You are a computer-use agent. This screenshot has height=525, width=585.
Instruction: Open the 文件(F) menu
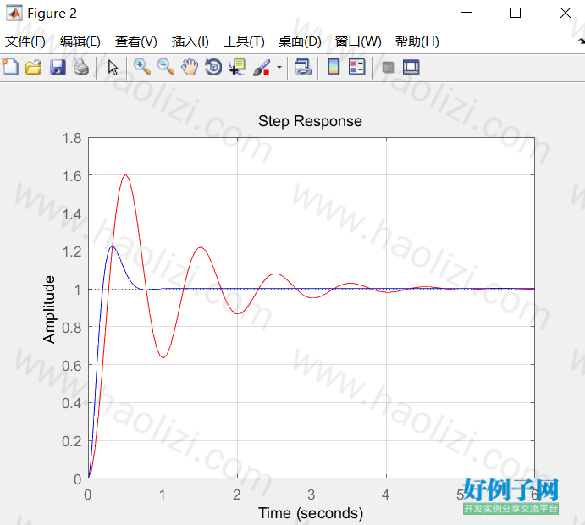tap(25, 41)
